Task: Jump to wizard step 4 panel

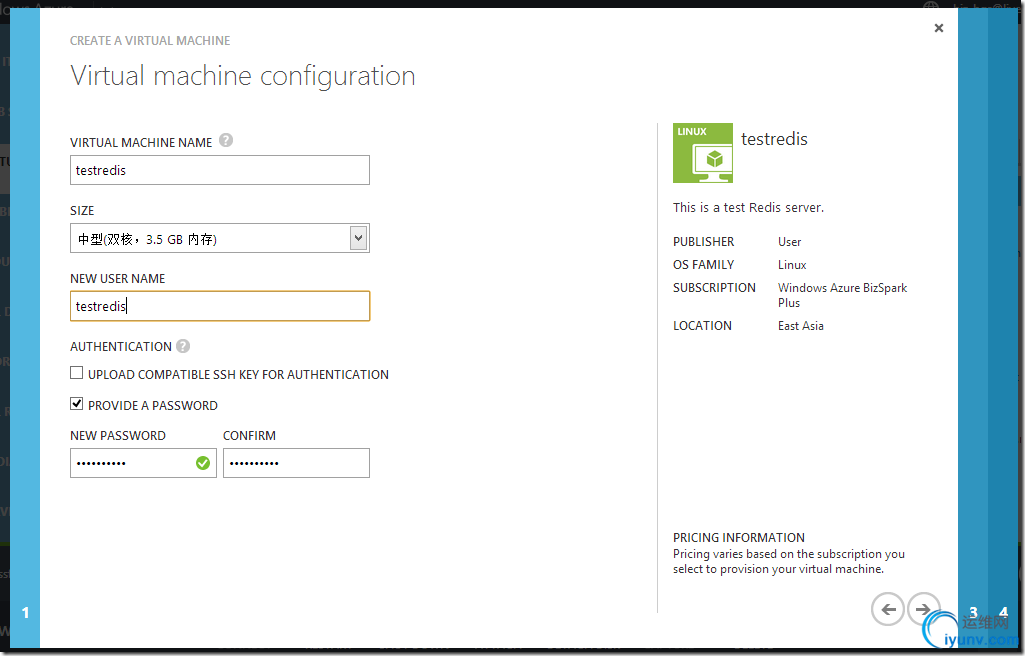Action: click(1003, 328)
